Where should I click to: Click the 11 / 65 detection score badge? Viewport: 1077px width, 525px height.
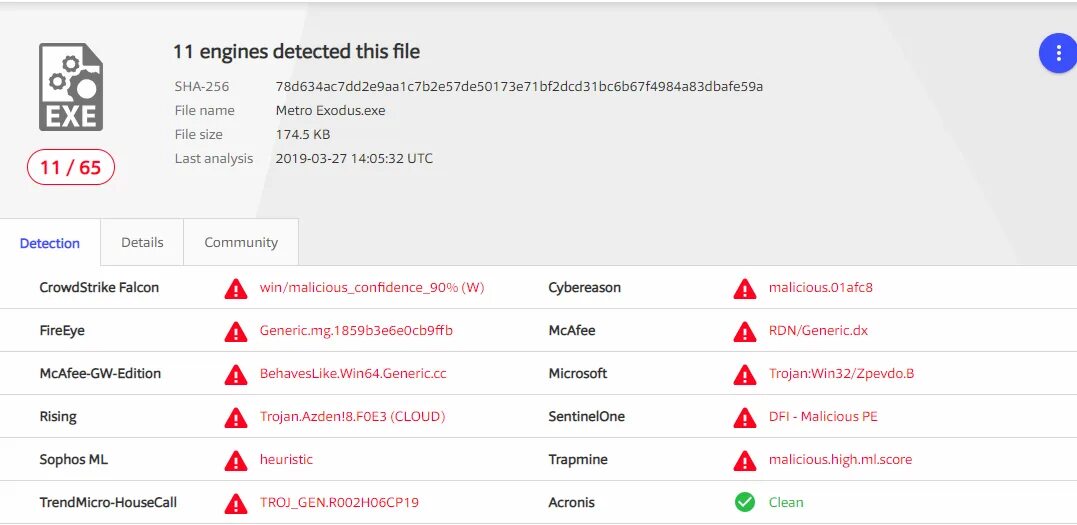tap(71, 167)
